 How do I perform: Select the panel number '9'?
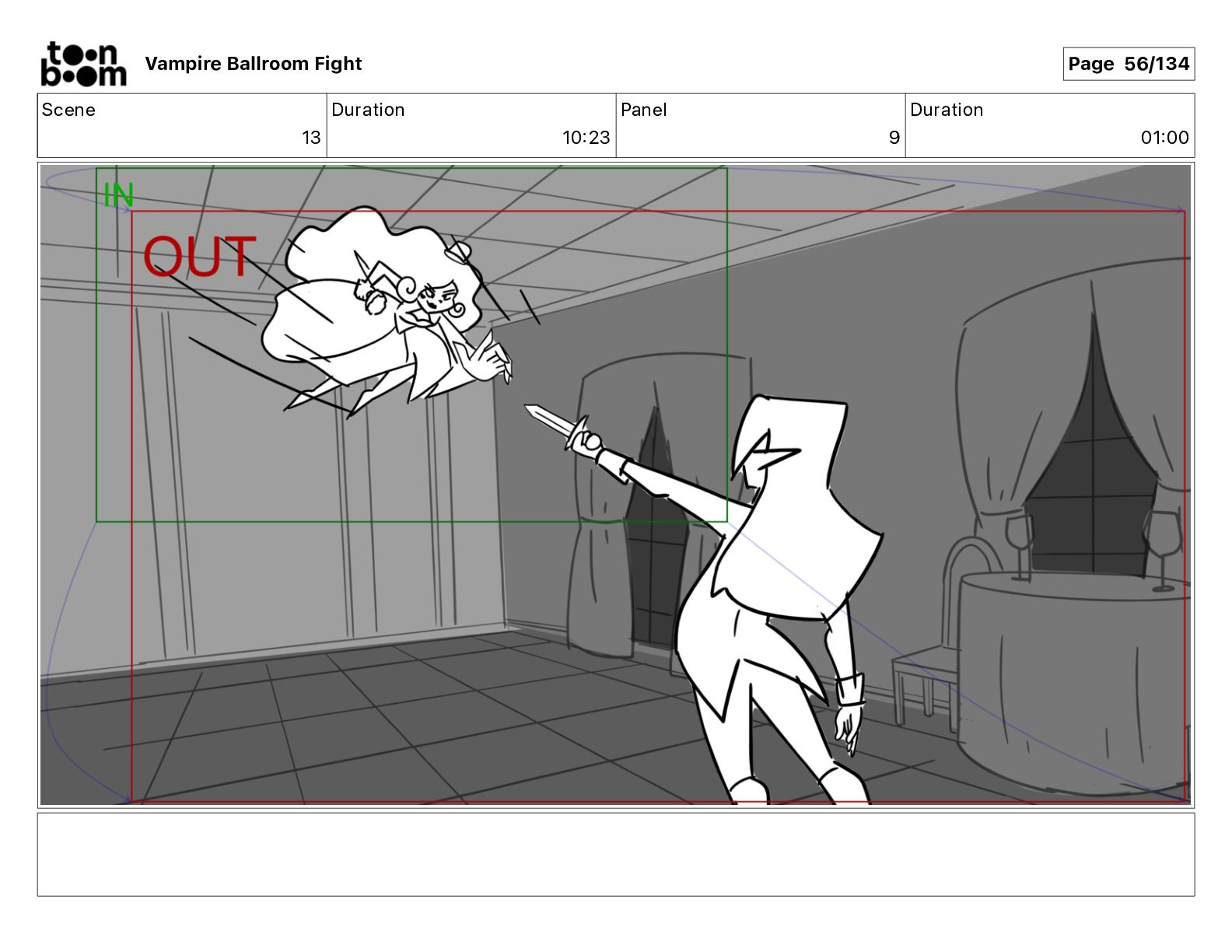894,138
